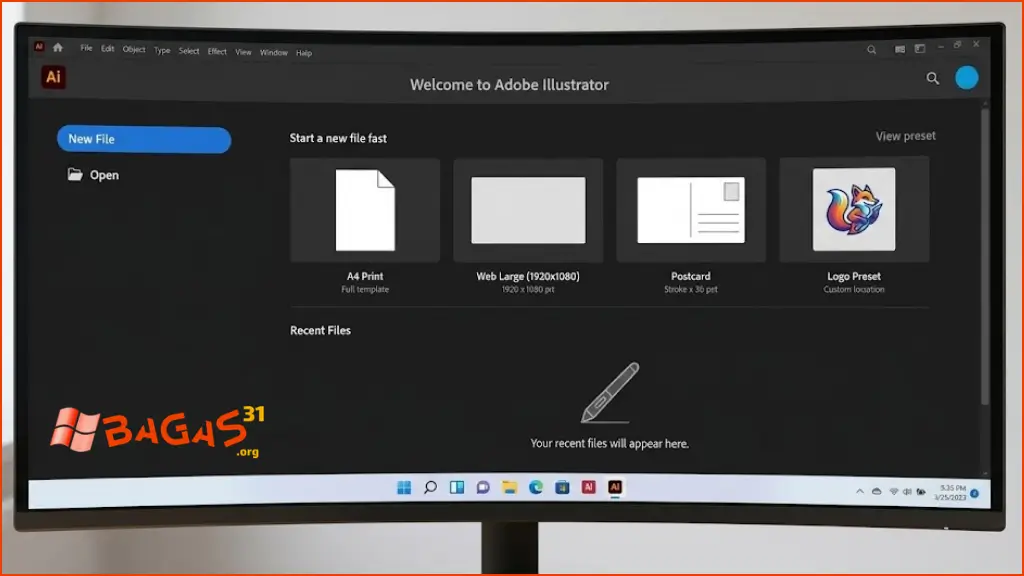Click the volume icon in the system tray
Viewport: 1024px width, 576px height.
(x=906, y=492)
